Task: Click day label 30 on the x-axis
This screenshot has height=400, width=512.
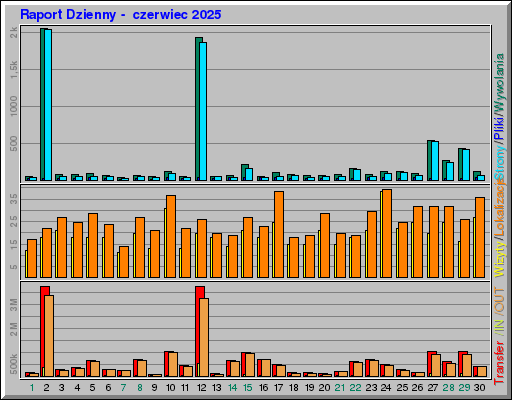Action: pos(479,388)
